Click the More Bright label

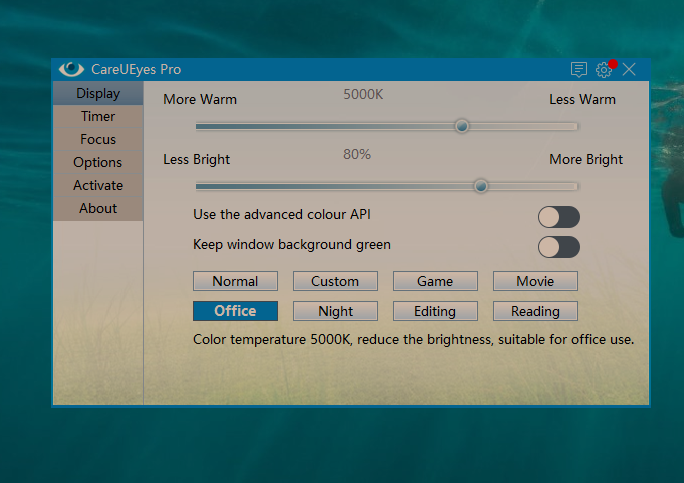point(586,160)
